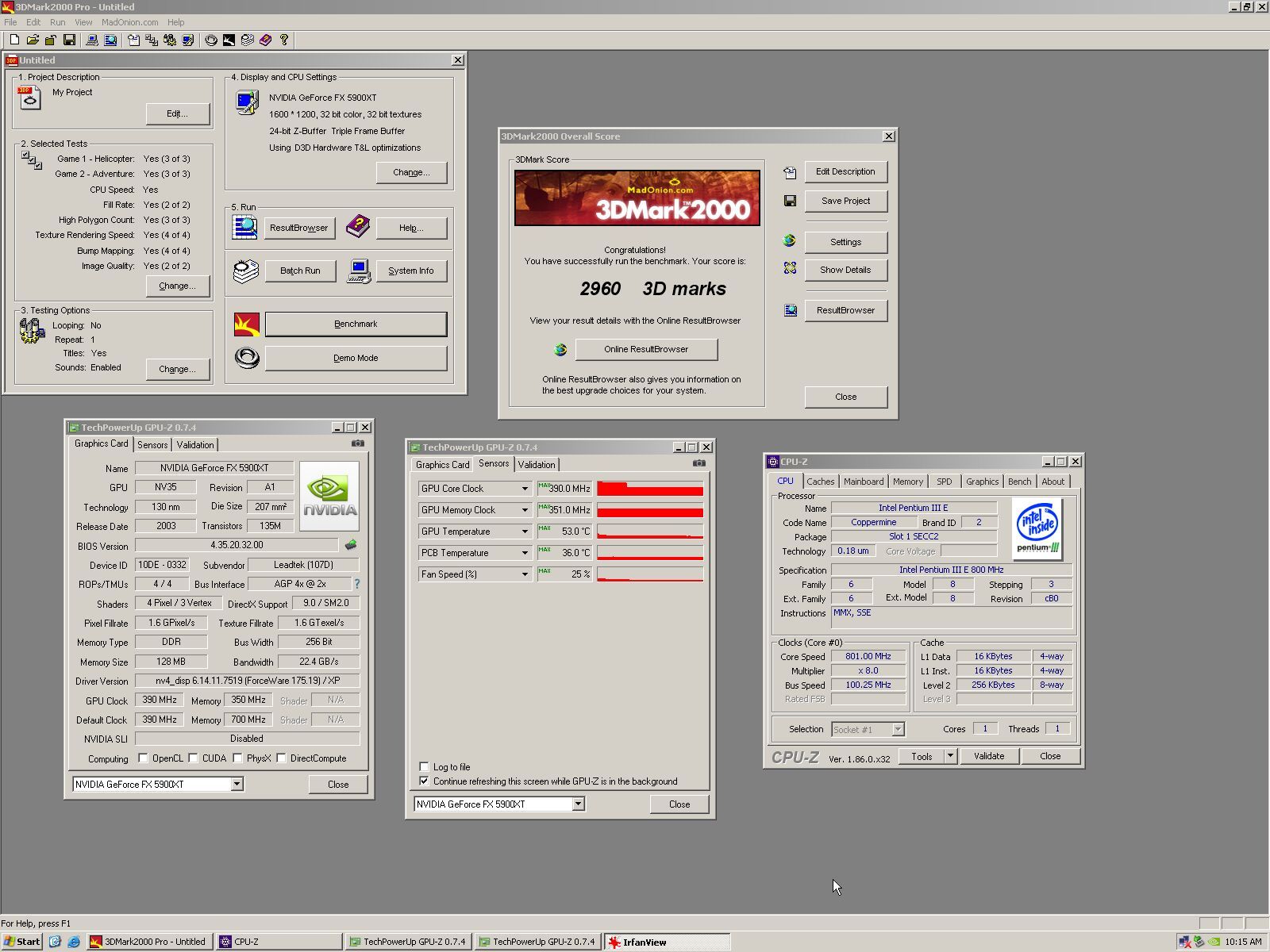Enable the Log to file checkbox
This screenshot has height=952, width=1270.
424,766
